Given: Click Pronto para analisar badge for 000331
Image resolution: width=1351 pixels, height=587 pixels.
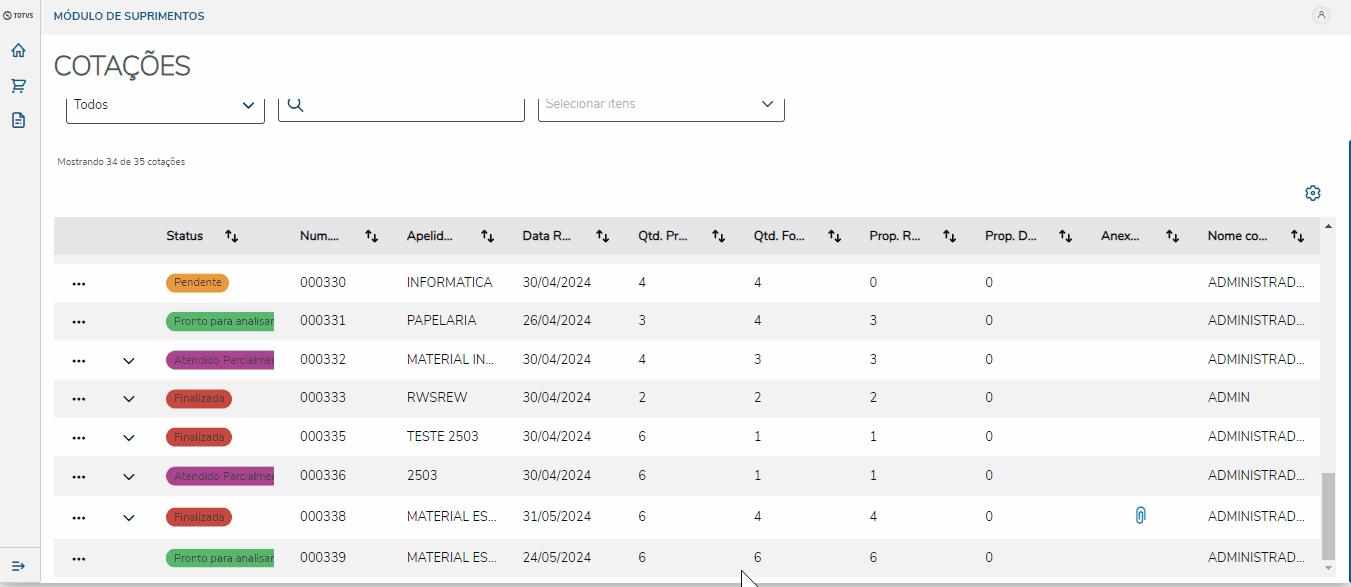Looking at the screenshot, I should pyautogui.click(x=220, y=321).
